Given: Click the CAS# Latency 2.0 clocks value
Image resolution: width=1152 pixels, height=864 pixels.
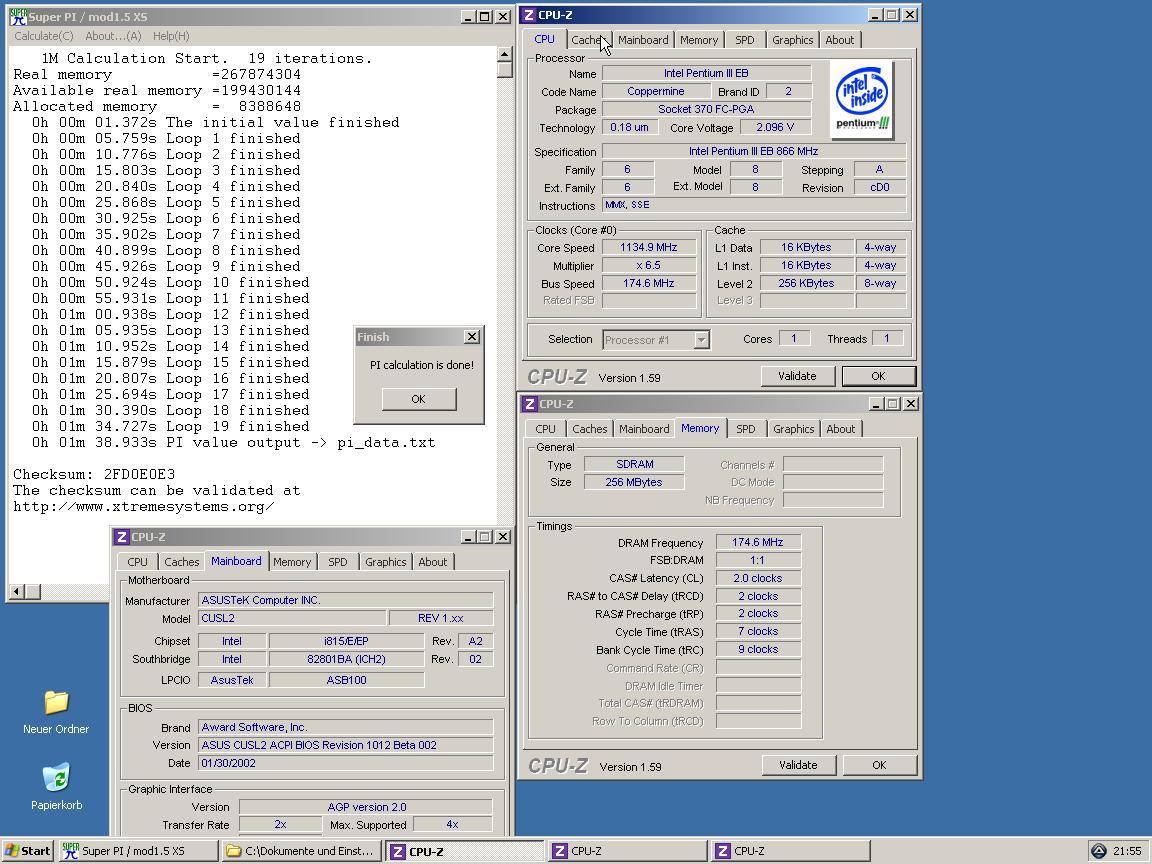Looking at the screenshot, I should click(x=757, y=578).
